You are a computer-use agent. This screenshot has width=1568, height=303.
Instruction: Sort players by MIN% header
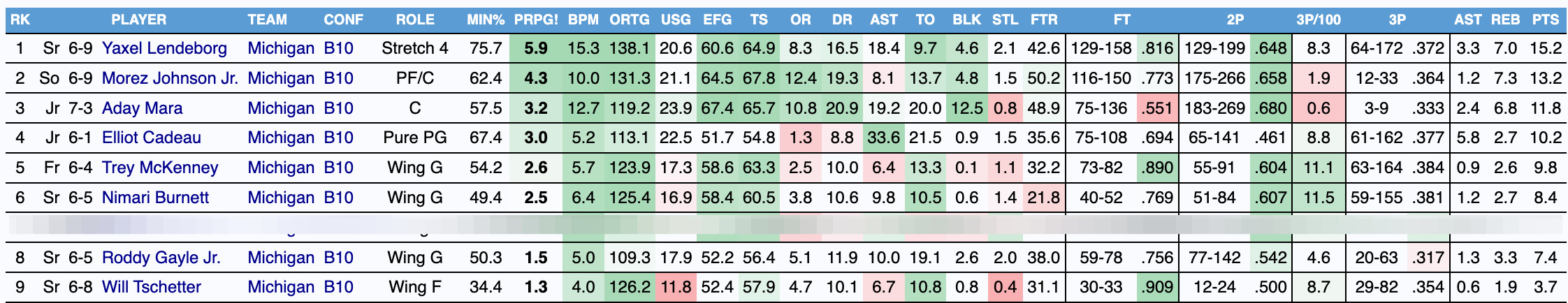[485, 20]
